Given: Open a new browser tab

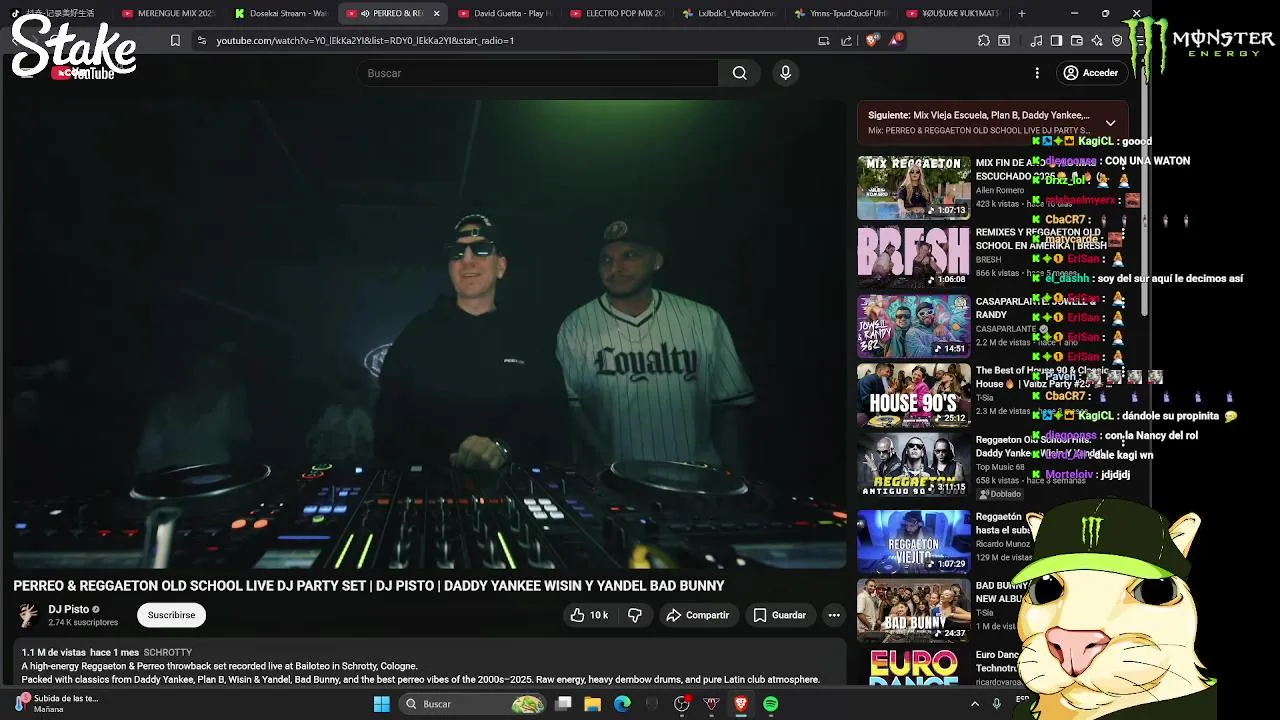Looking at the screenshot, I should [1021, 13].
